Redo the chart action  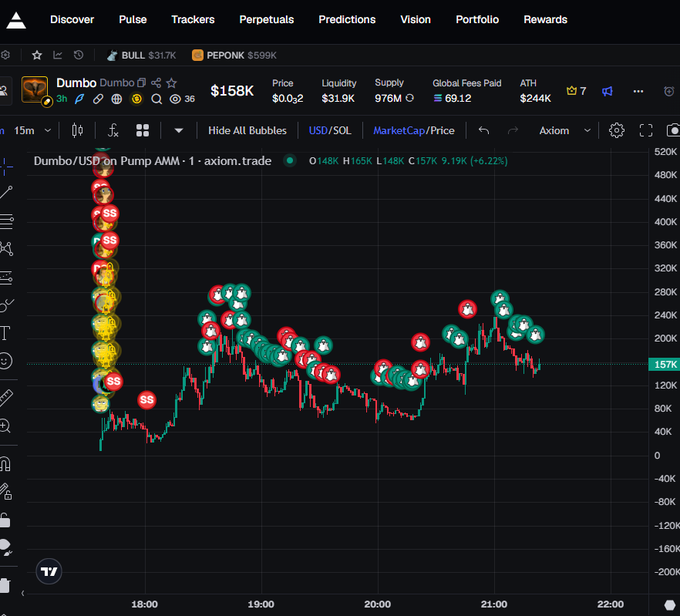513,131
